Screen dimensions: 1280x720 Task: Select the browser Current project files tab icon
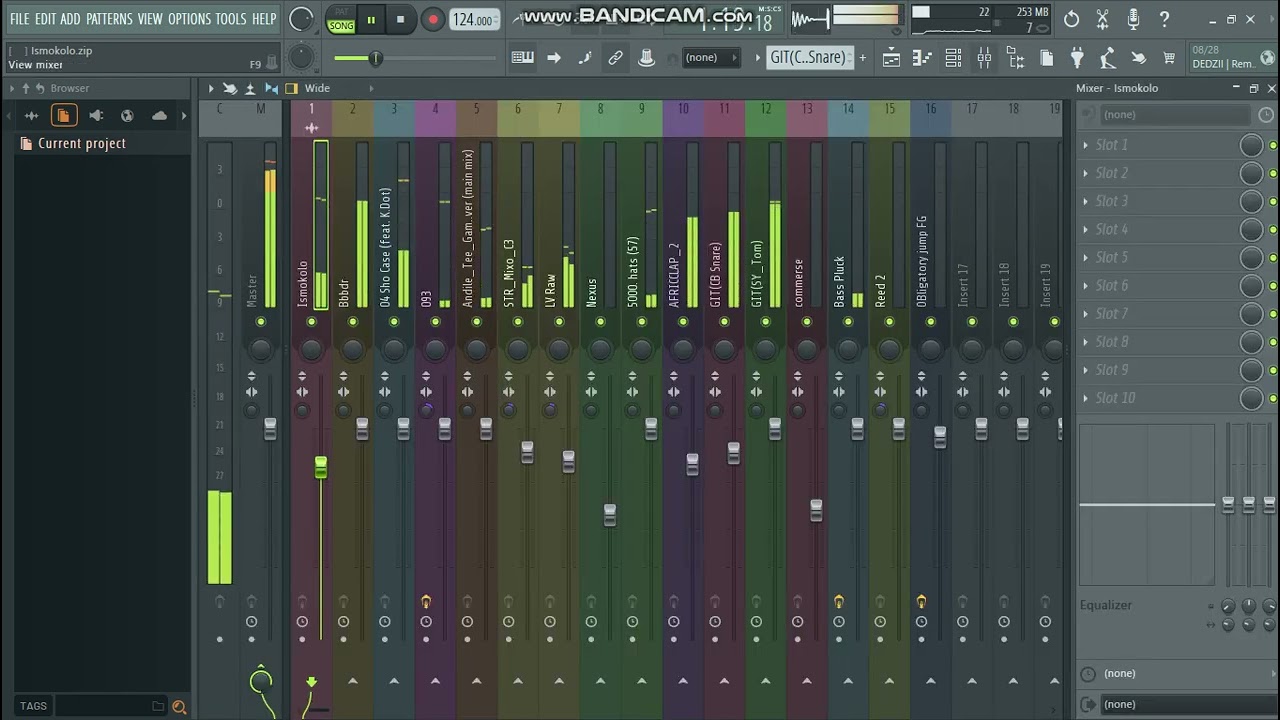63,116
